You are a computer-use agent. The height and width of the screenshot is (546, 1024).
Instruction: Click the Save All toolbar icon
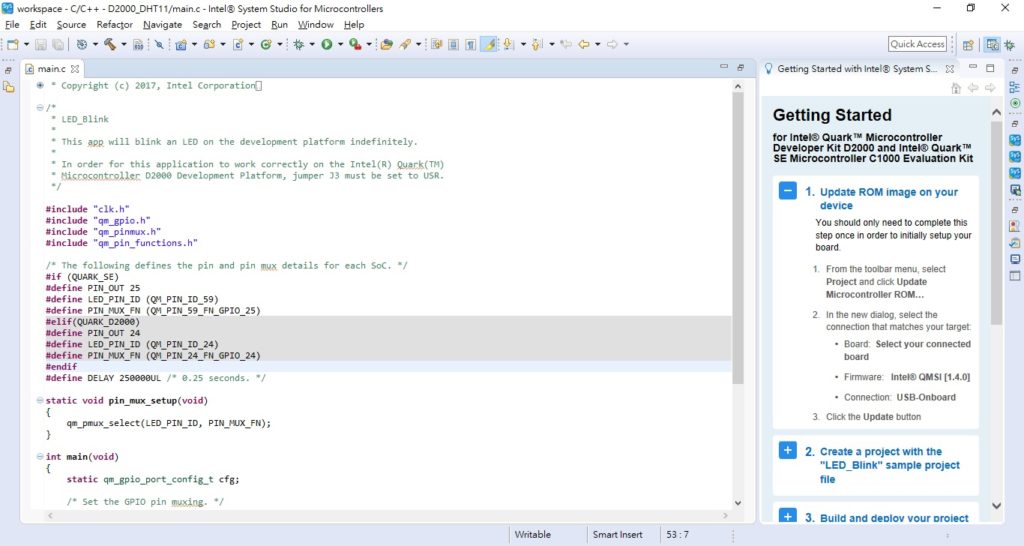pos(57,44)
